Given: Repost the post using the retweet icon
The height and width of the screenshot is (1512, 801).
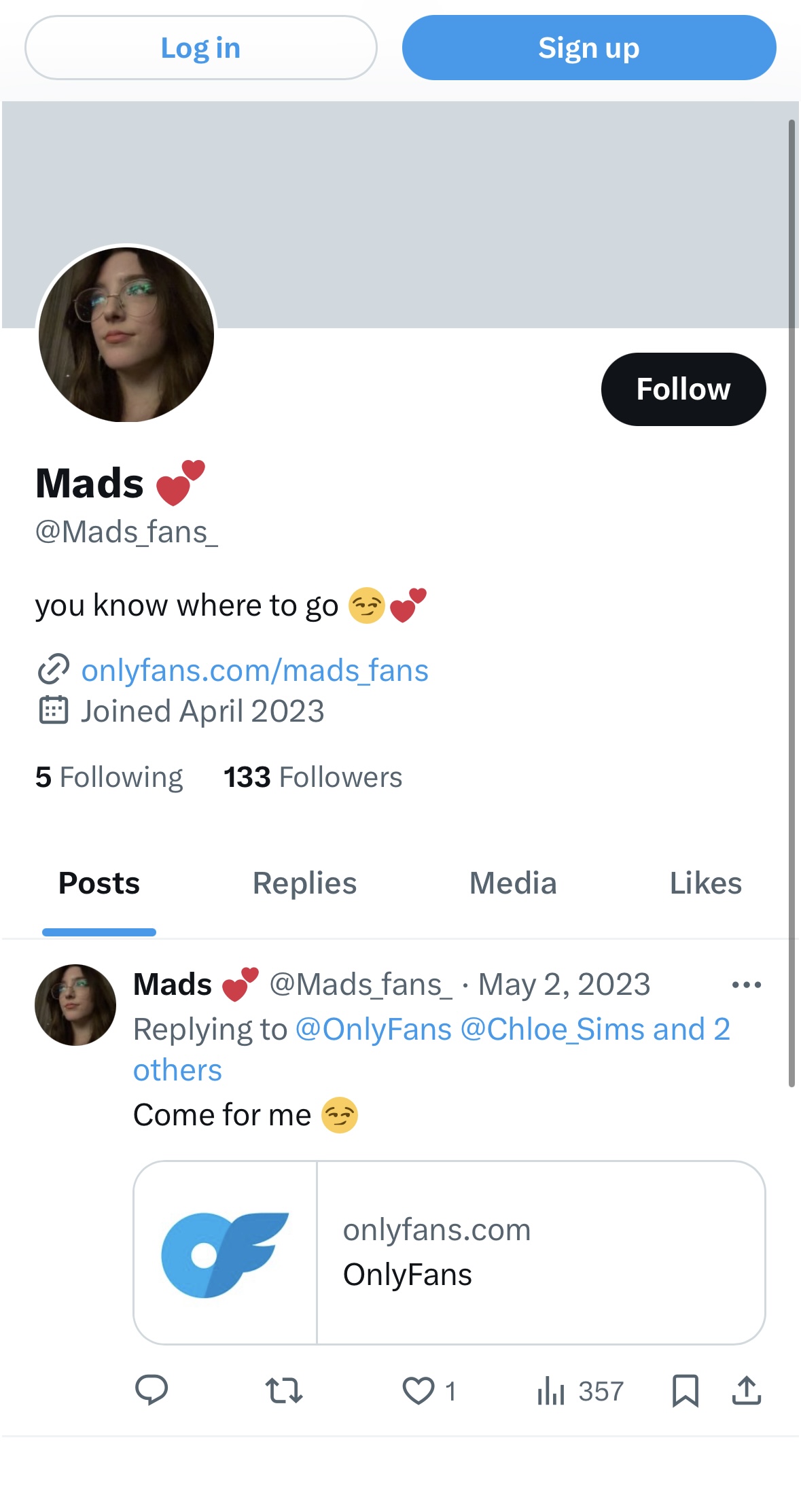Looking at the screenshot, I should [284, 1390].
